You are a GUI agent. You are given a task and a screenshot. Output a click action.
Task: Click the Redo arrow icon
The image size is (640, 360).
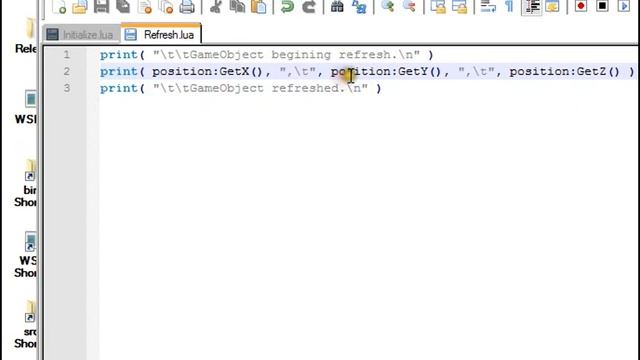click(x=309, y=7)
